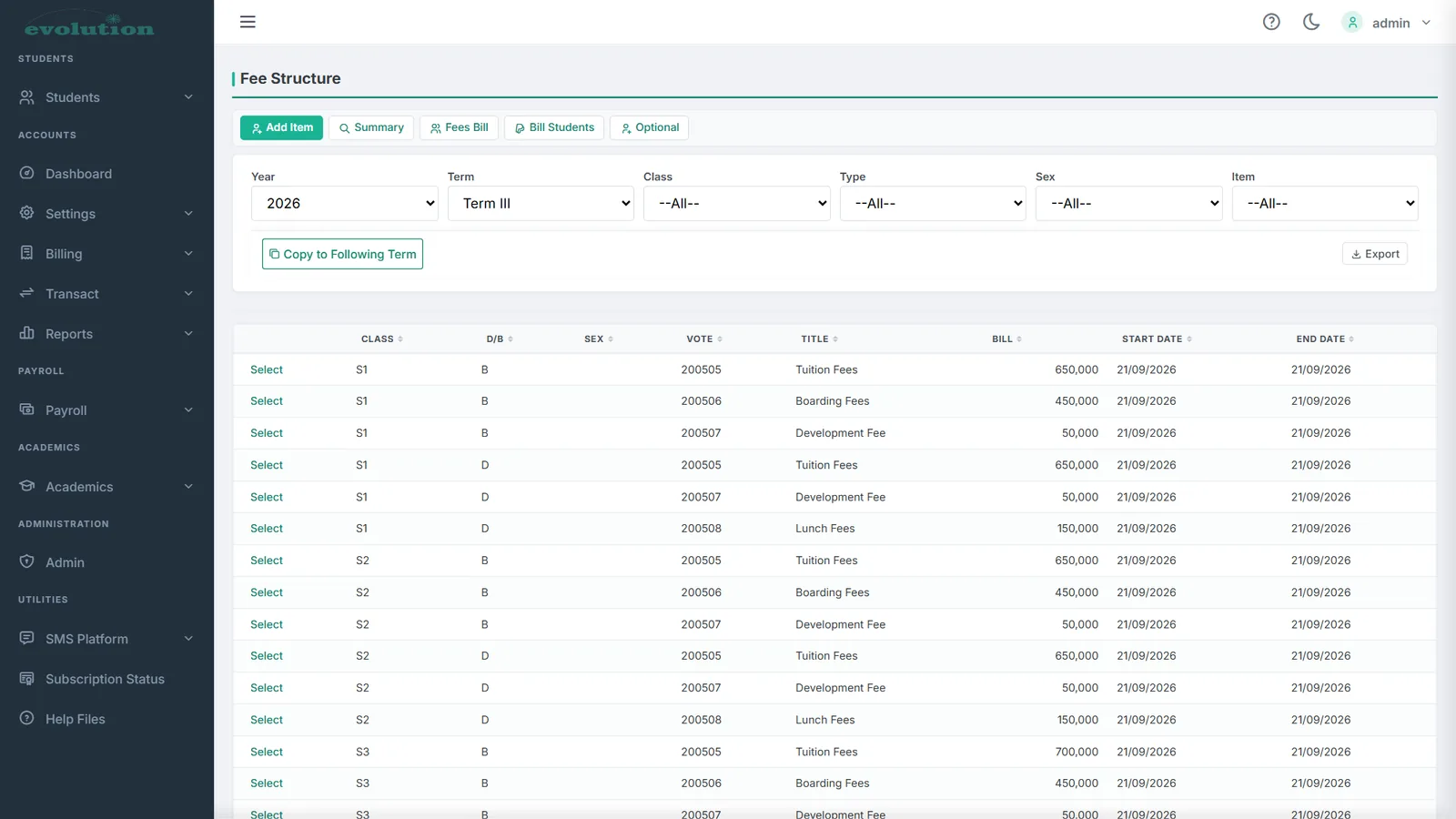This screenshot has height=819, width=1456.
Task: Click the Reports chart icon
Action: [x=27, y=333]
